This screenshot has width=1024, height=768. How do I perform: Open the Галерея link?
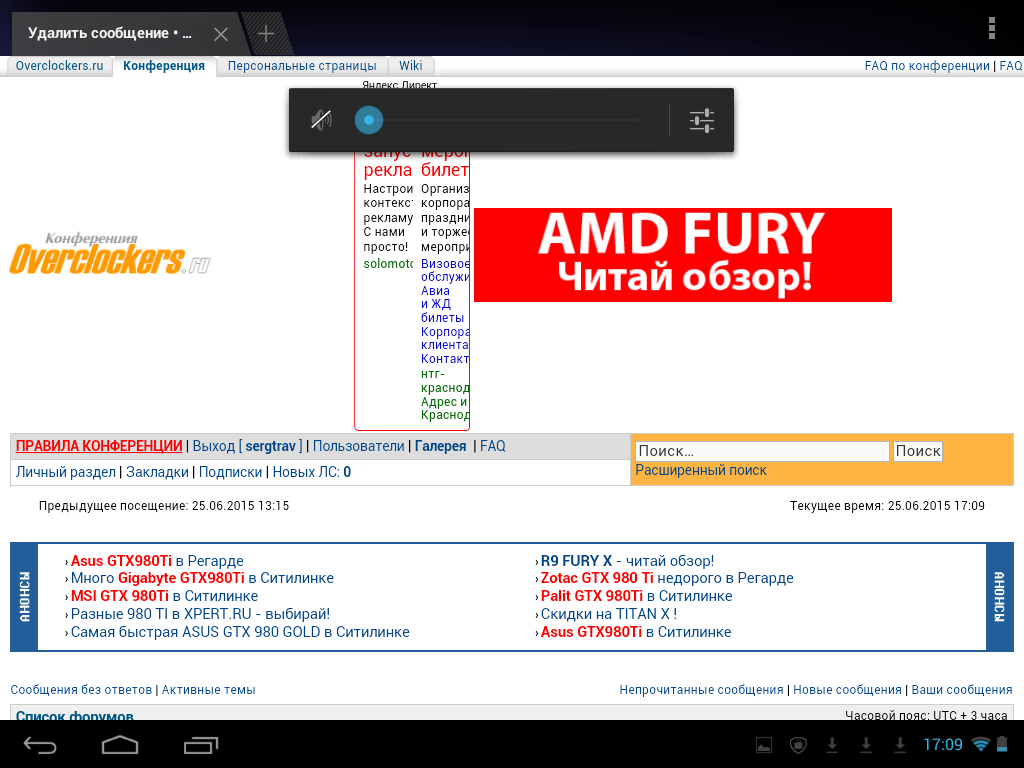pyautogui.click(x=440, y=446)
